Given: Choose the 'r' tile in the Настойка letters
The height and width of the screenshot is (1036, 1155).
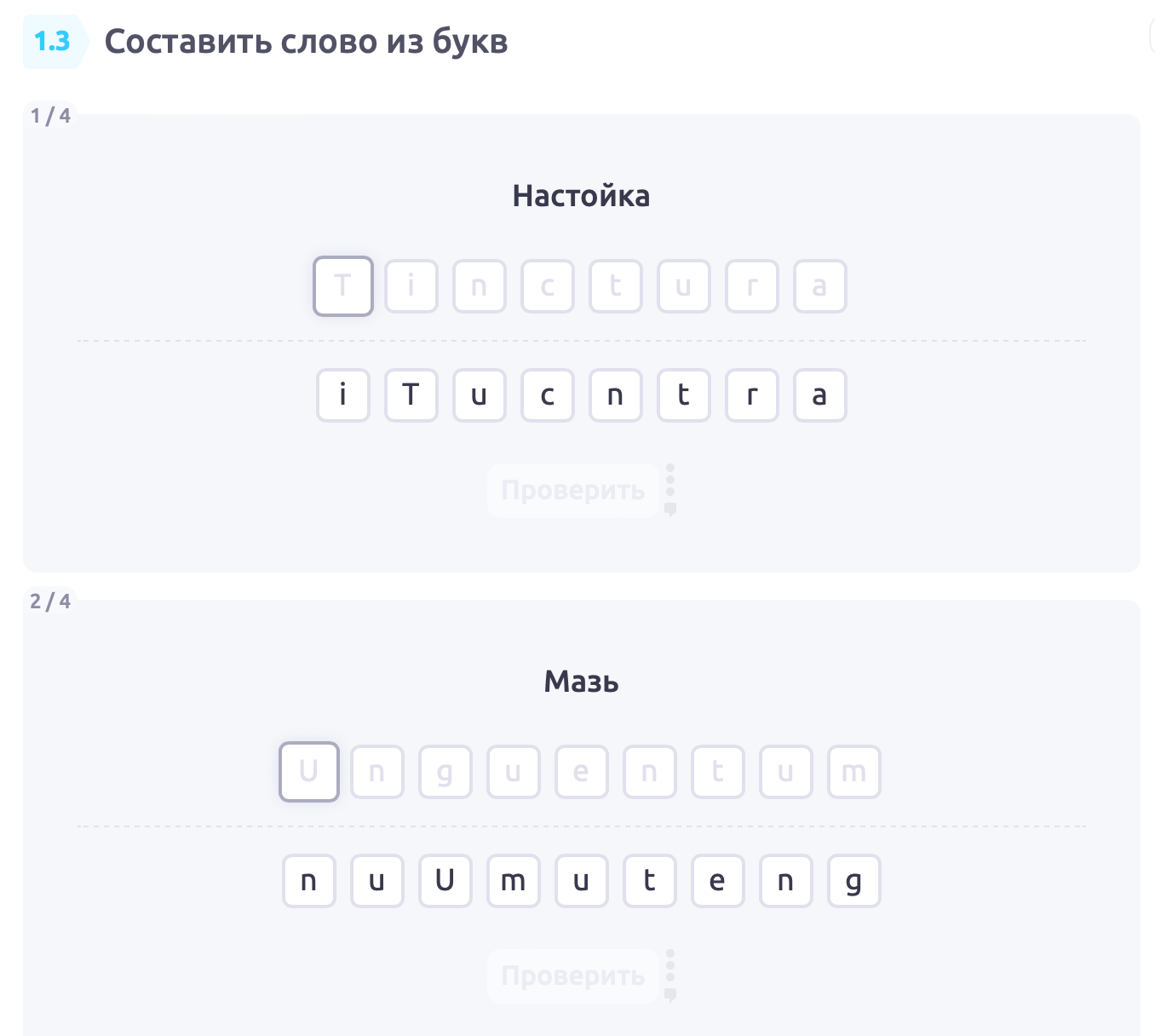Looking at the screenshot, I should 752,395.
